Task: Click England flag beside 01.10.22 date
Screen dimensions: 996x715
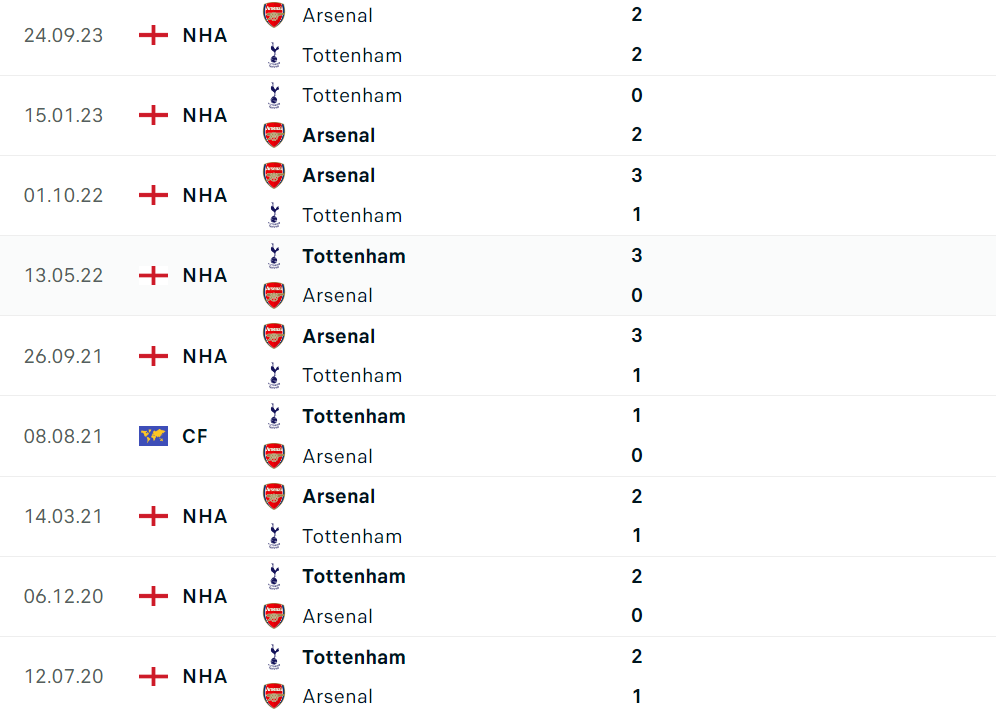Action: pyautogui.click(x=153, y=195)
